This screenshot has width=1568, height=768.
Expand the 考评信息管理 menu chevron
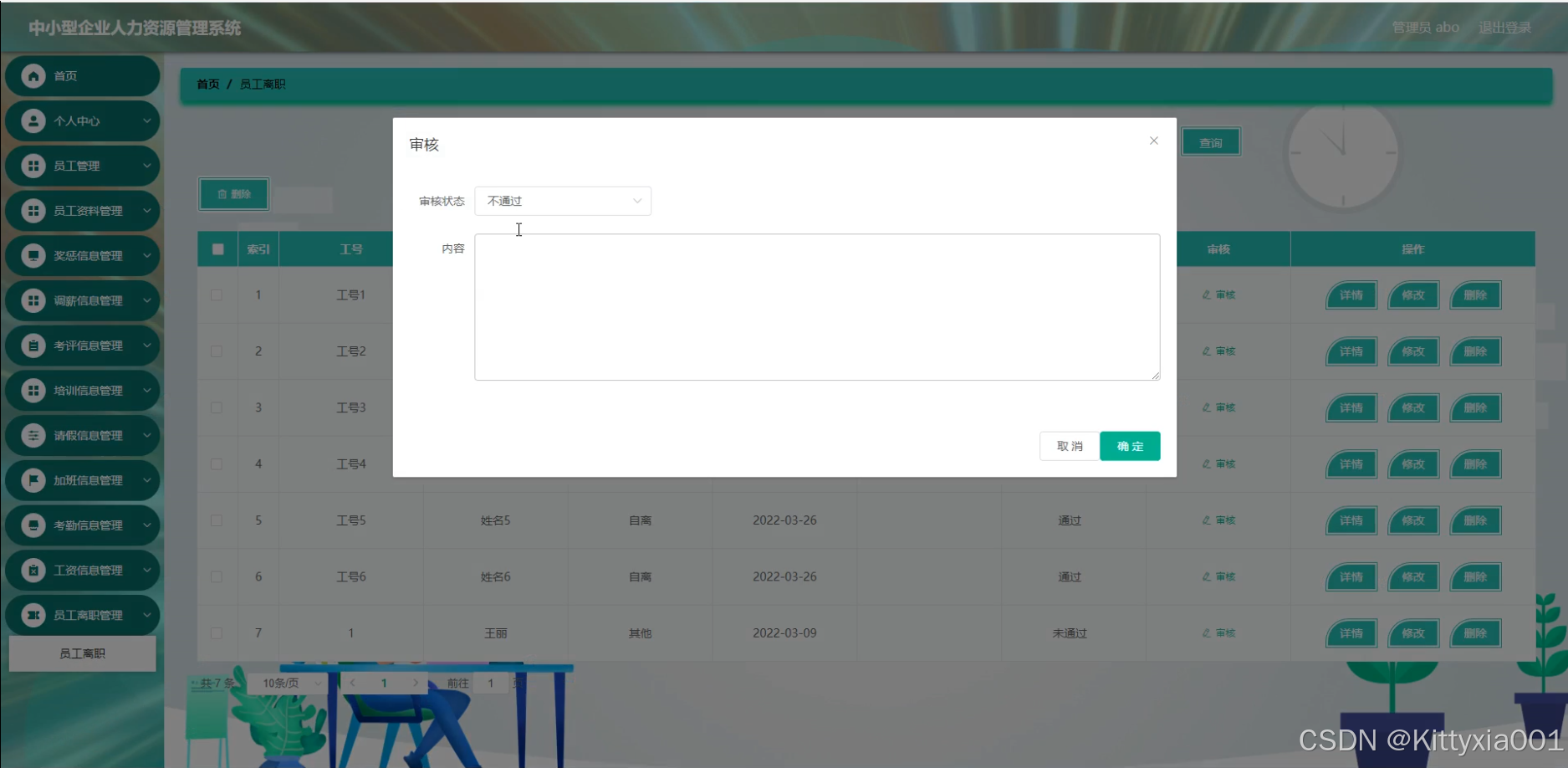[147, 346]
